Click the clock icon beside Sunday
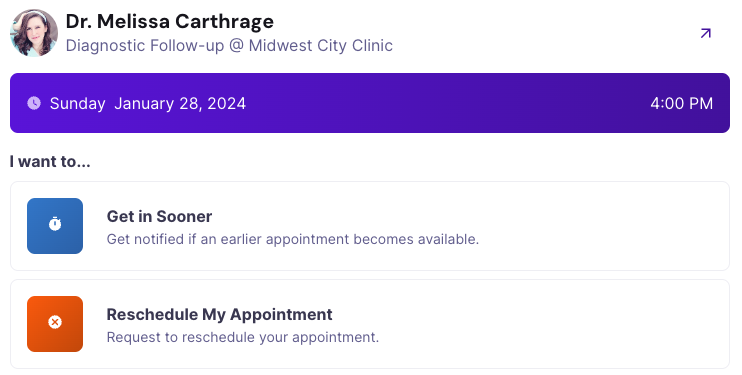The image size is (742, 375). pyautogui.click(x=34, y=103)
